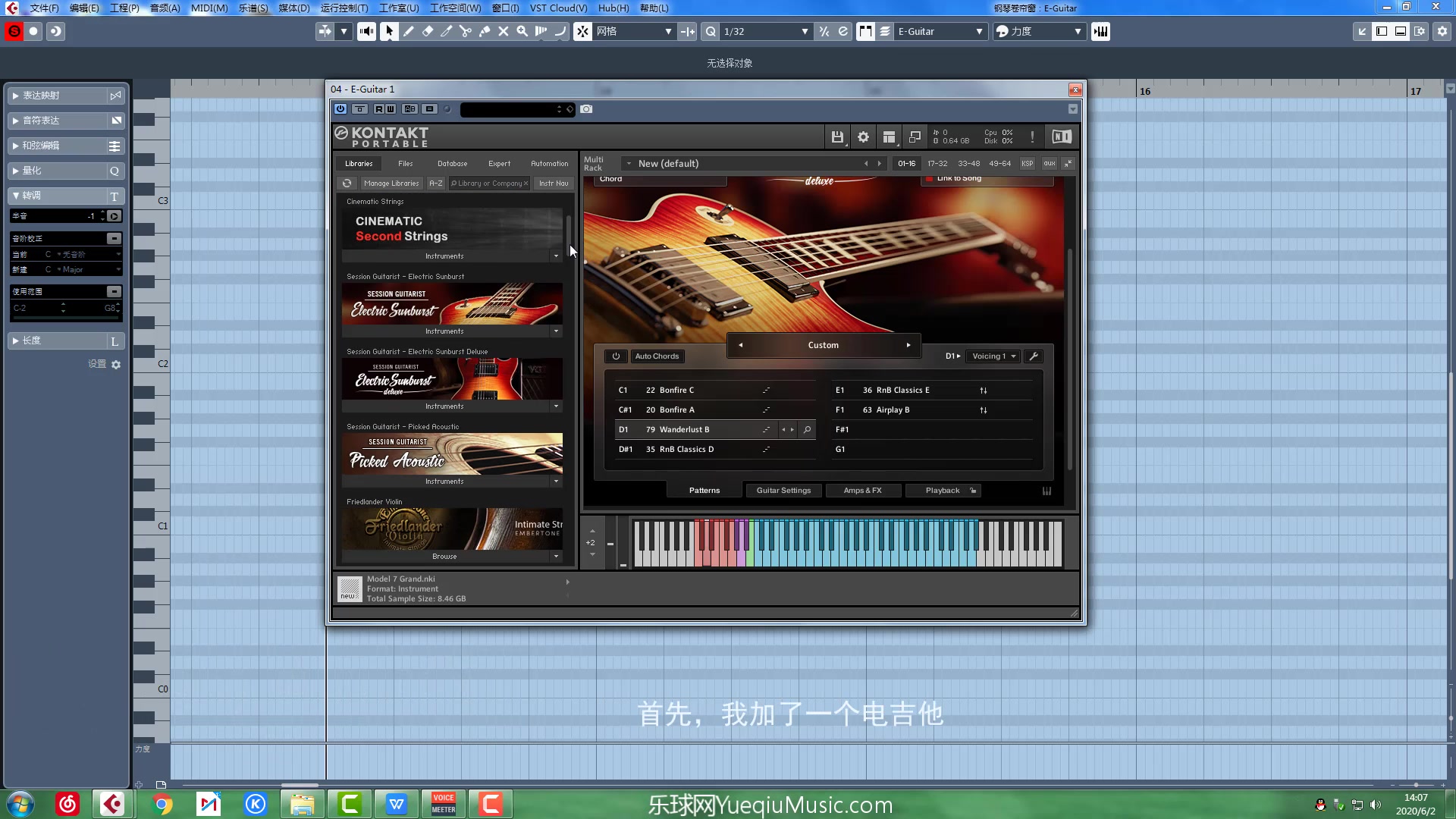Click the wrench settings icon beside Voicing
Image resolution: width=1456 pixels, height=819 pixels.
[1034, 356]
